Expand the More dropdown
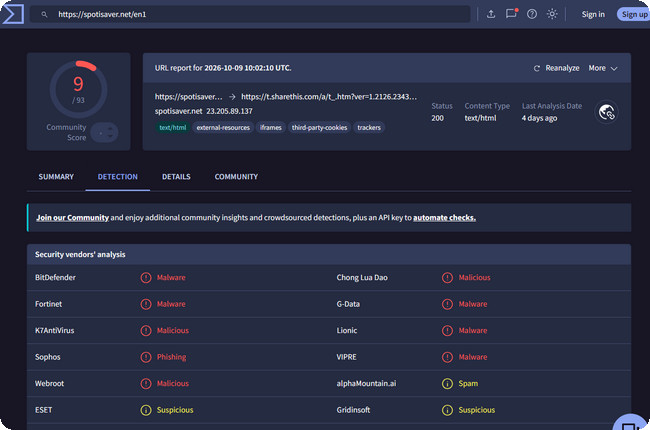This screenshot has width=650, height=430. pyautogui.click(x=603, y=68)
